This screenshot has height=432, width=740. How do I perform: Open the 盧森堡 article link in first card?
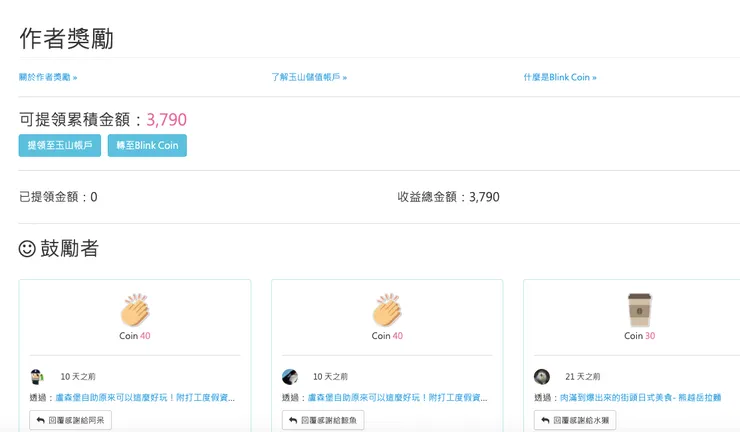tap(145, 398)
